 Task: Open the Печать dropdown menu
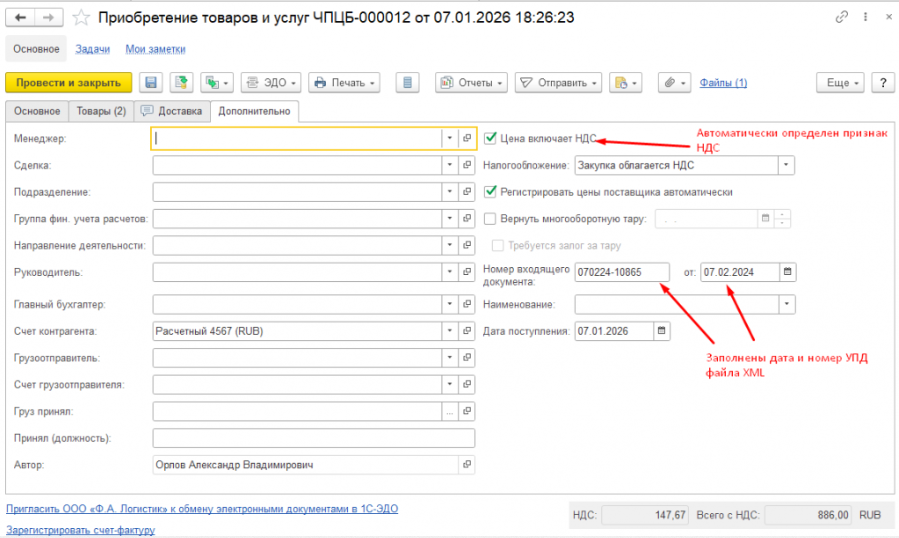345,83
